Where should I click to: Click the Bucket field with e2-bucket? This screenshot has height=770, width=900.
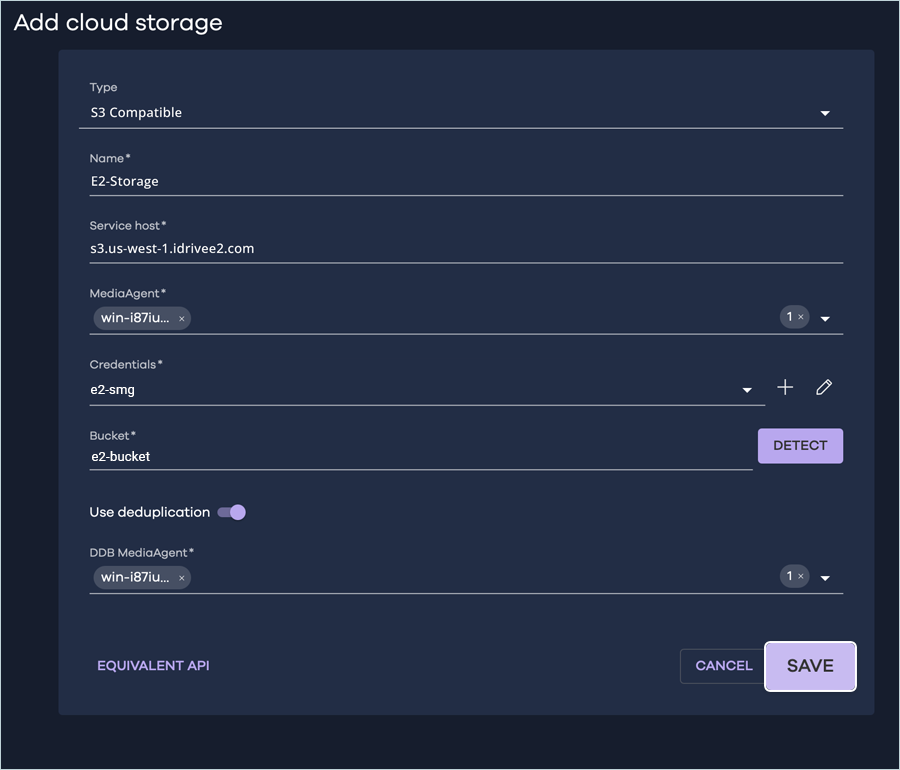coord(420,456)
